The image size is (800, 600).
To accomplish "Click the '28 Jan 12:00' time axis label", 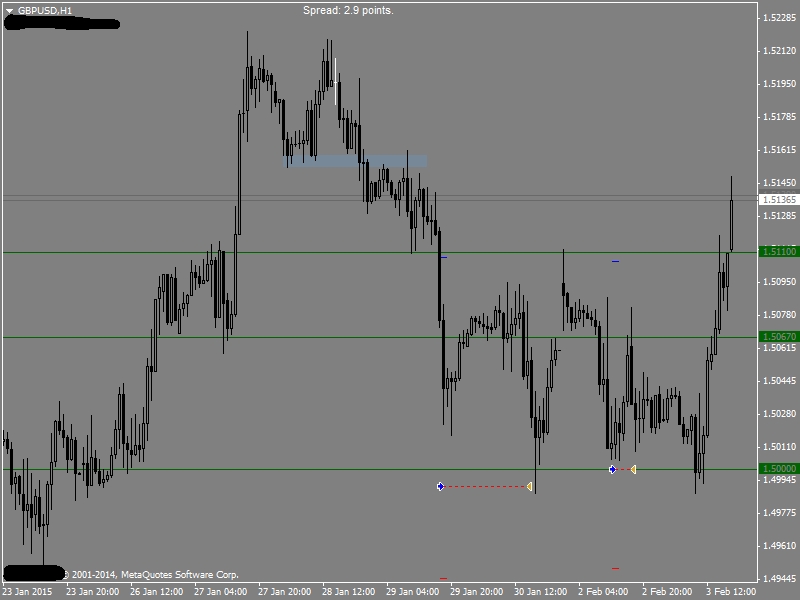I will coord(348,592).
